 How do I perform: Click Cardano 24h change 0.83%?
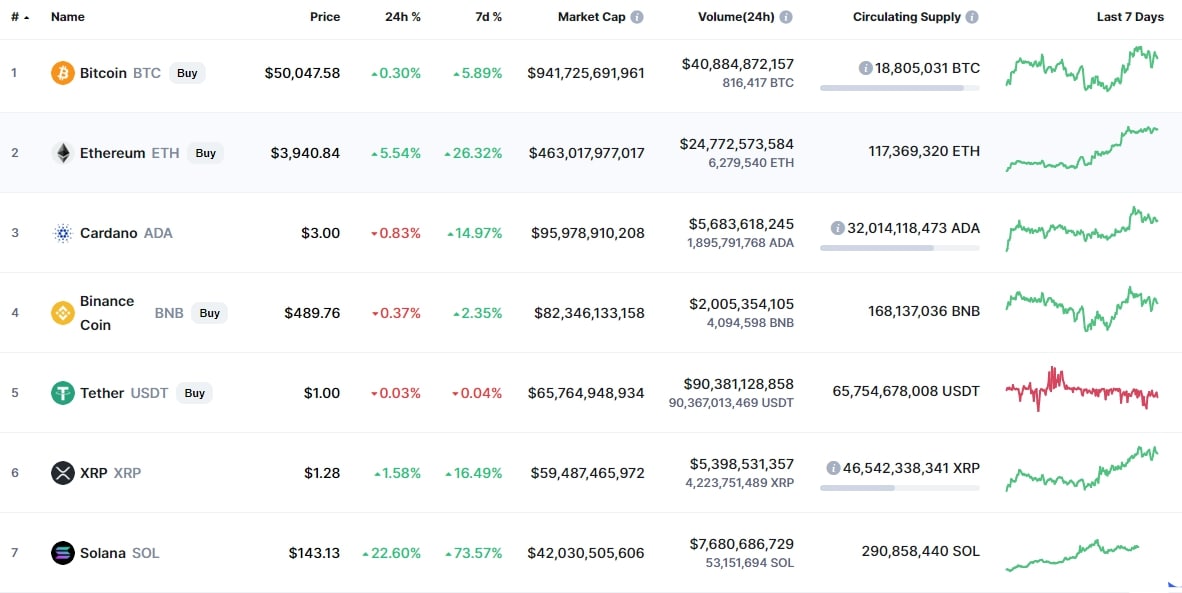[396, 233]
